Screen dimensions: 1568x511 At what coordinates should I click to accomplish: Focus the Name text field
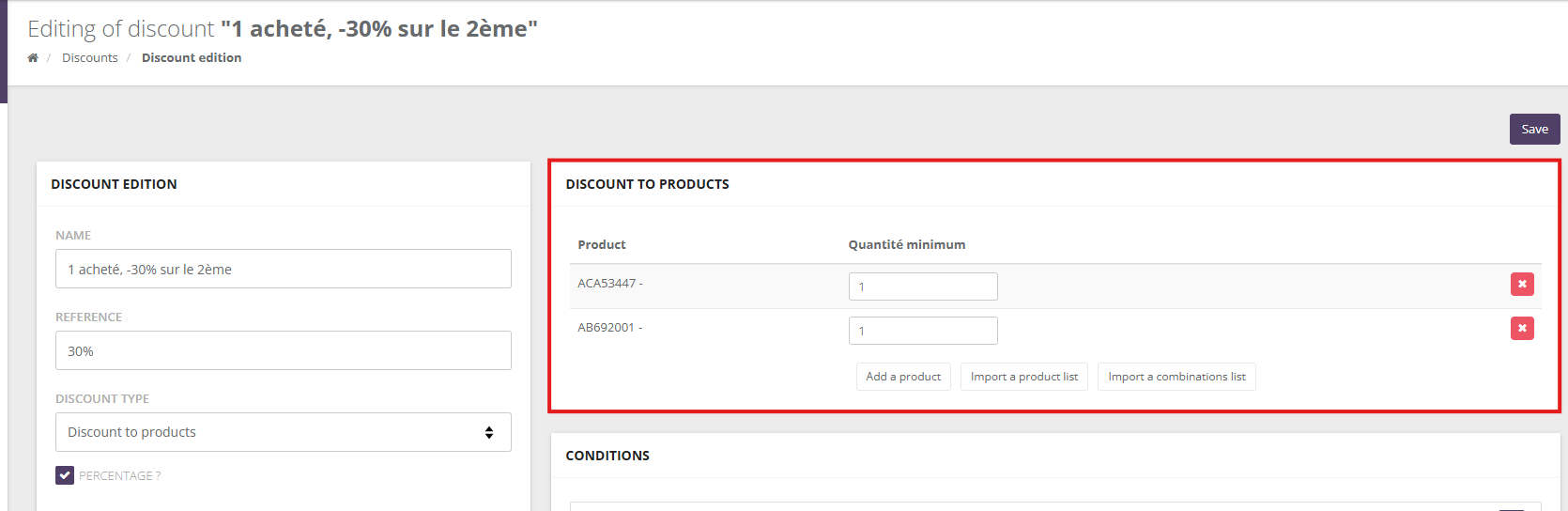coord(283,269)
